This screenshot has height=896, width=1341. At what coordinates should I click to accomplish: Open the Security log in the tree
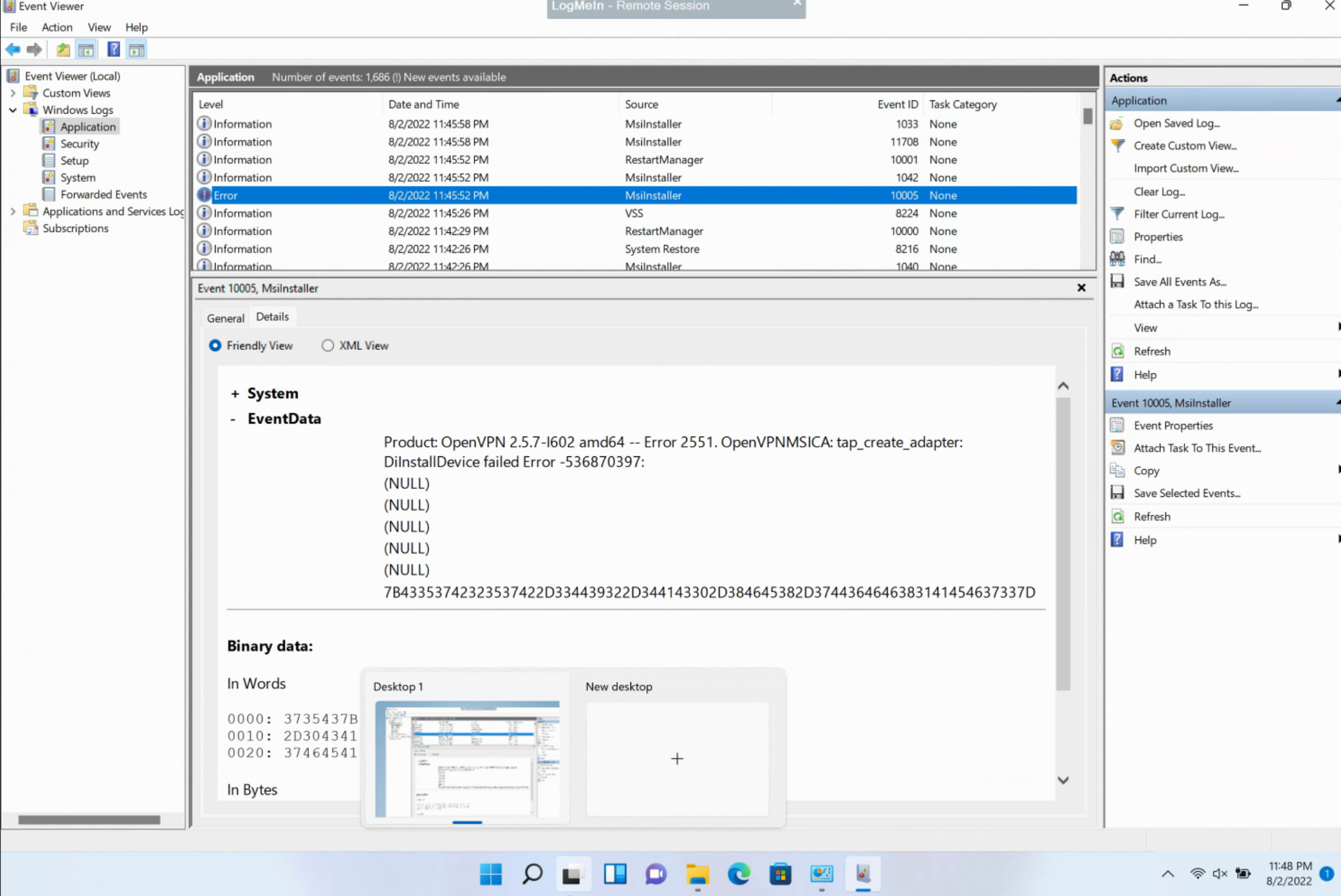pyautogui.click(x=79, y=143)
